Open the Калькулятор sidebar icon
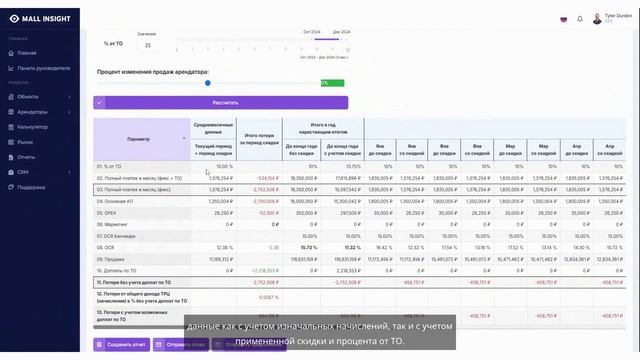The height and width of the screenshot is (360, 640). 11,127
